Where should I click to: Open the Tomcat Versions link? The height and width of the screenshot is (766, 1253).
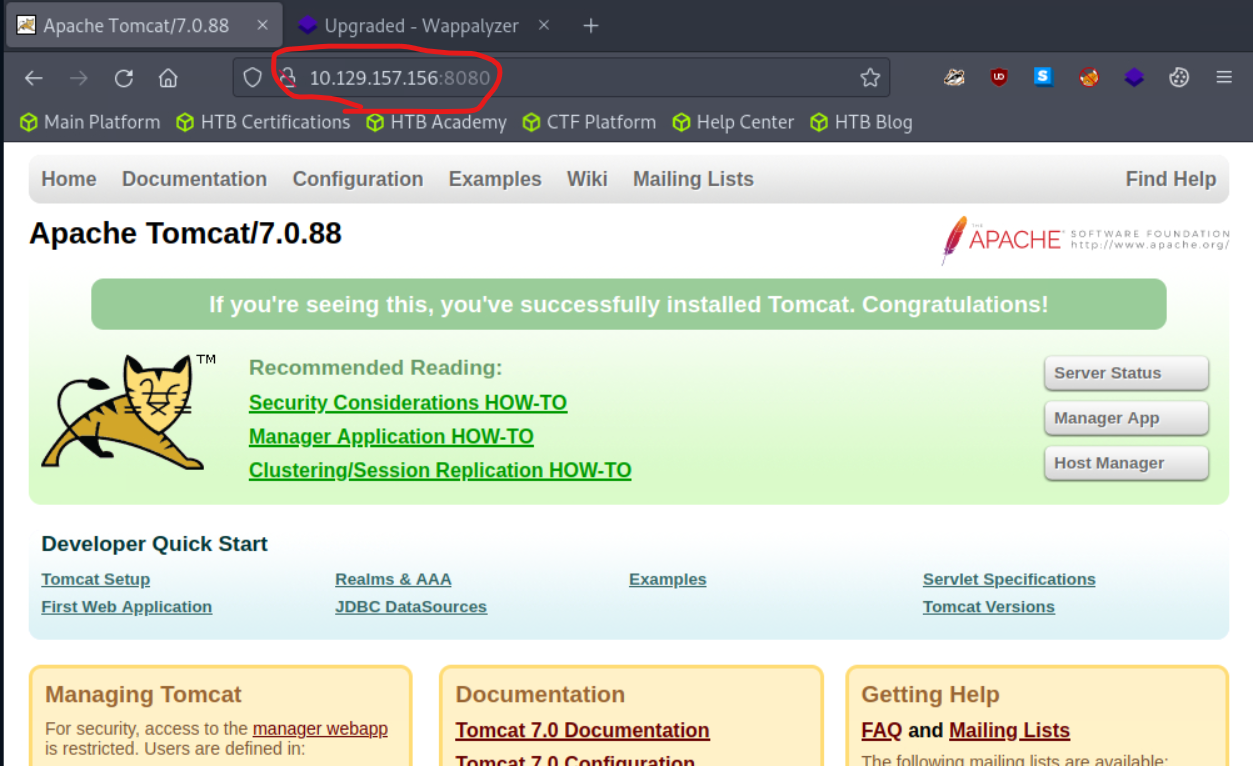coord(989,607)
